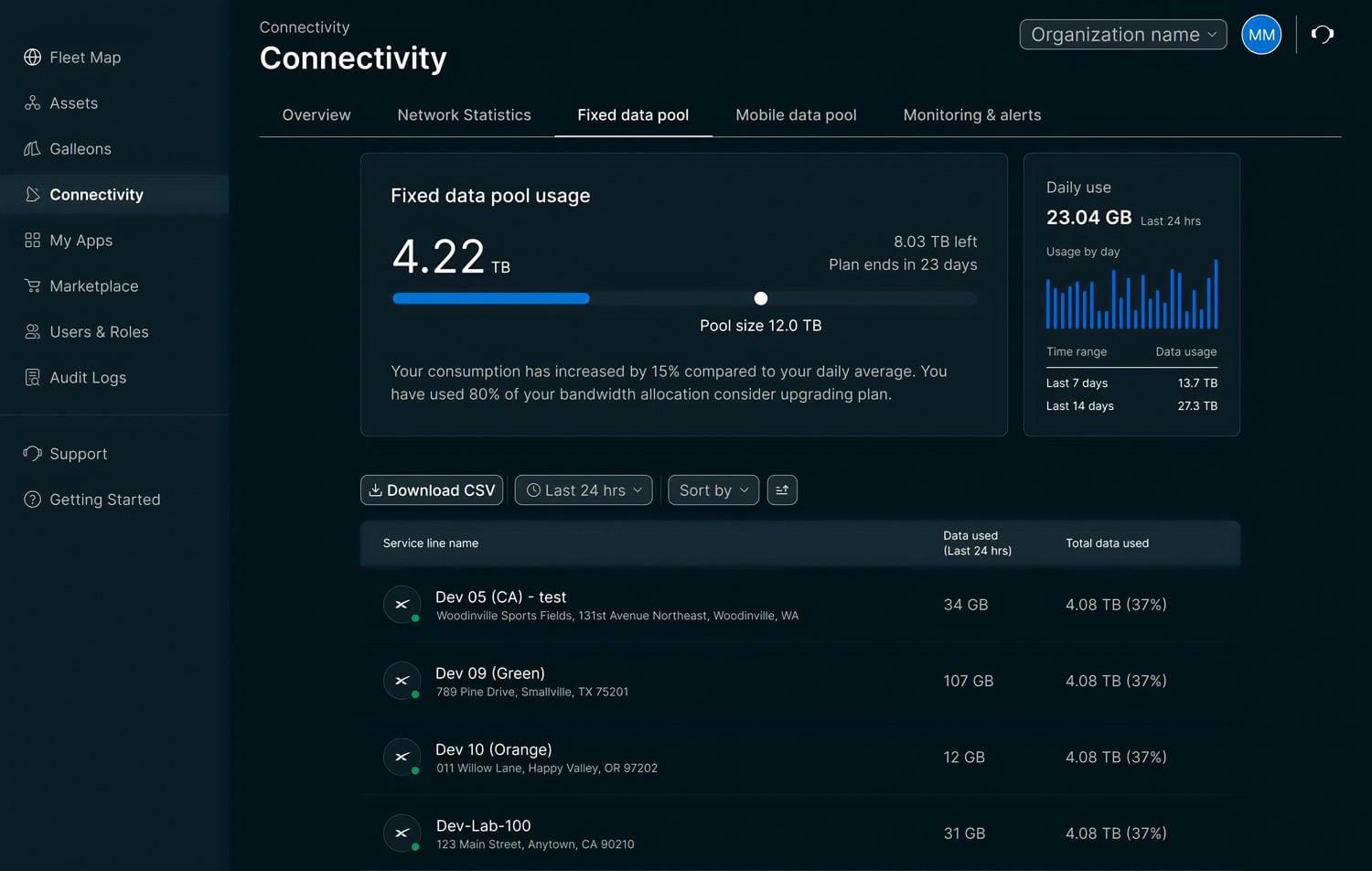
Task: Open Galleons in the sidebar
Action: (80, 149)
